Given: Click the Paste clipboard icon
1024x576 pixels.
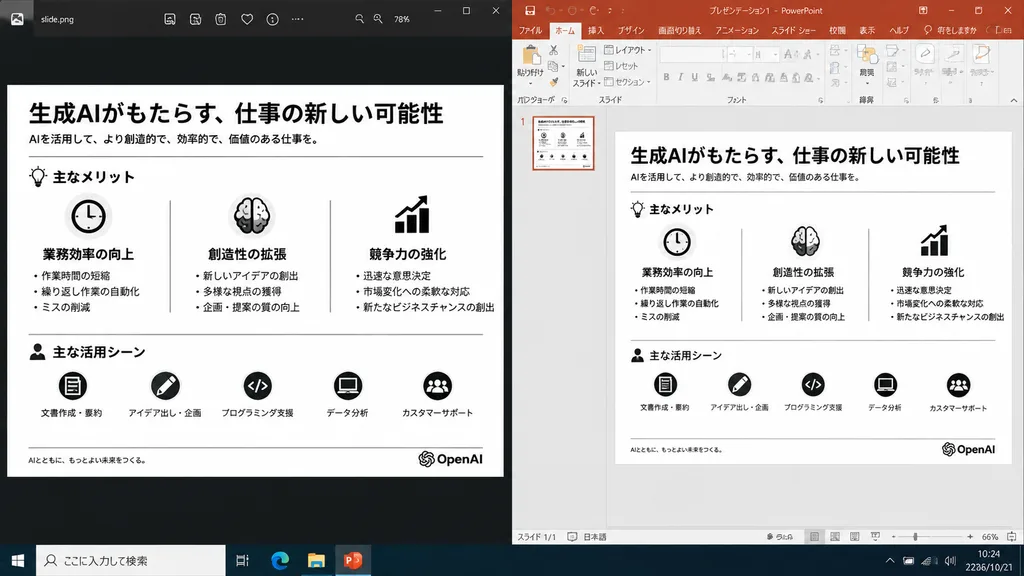Looking at the screenshot, I should click(530, 56).
